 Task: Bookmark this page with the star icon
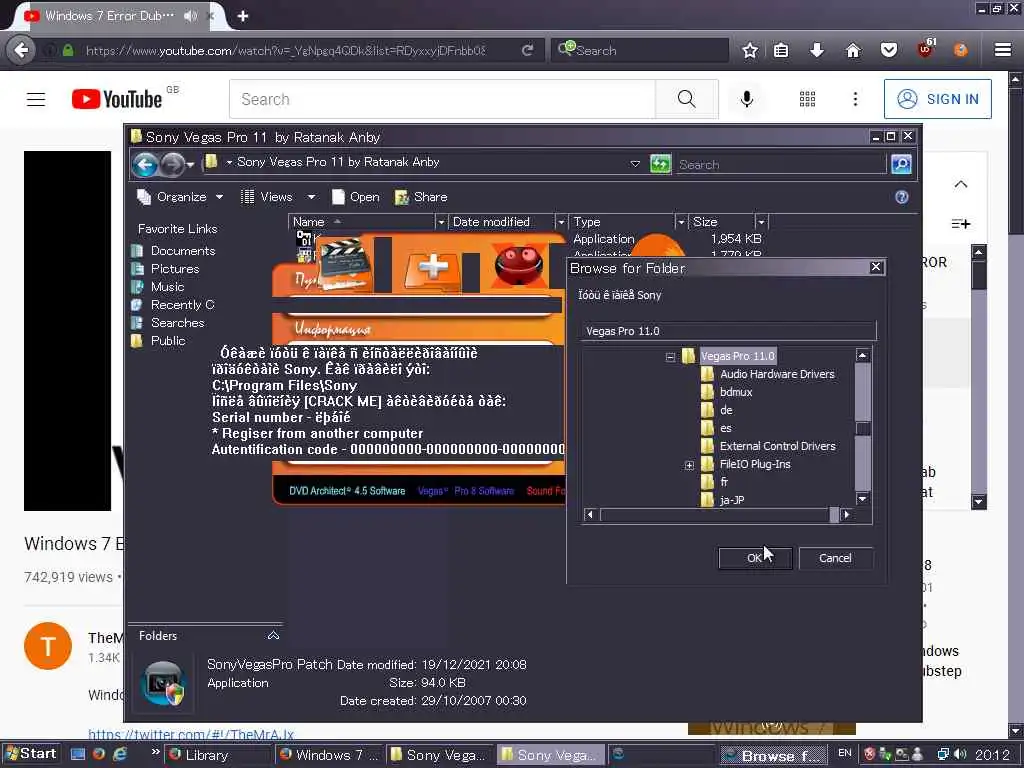tap(750, 50)
